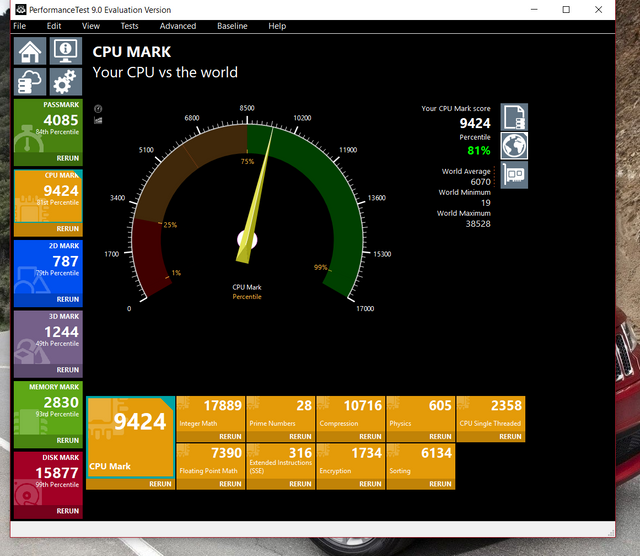
Task: Click the window resize grip
Action: 611,533
